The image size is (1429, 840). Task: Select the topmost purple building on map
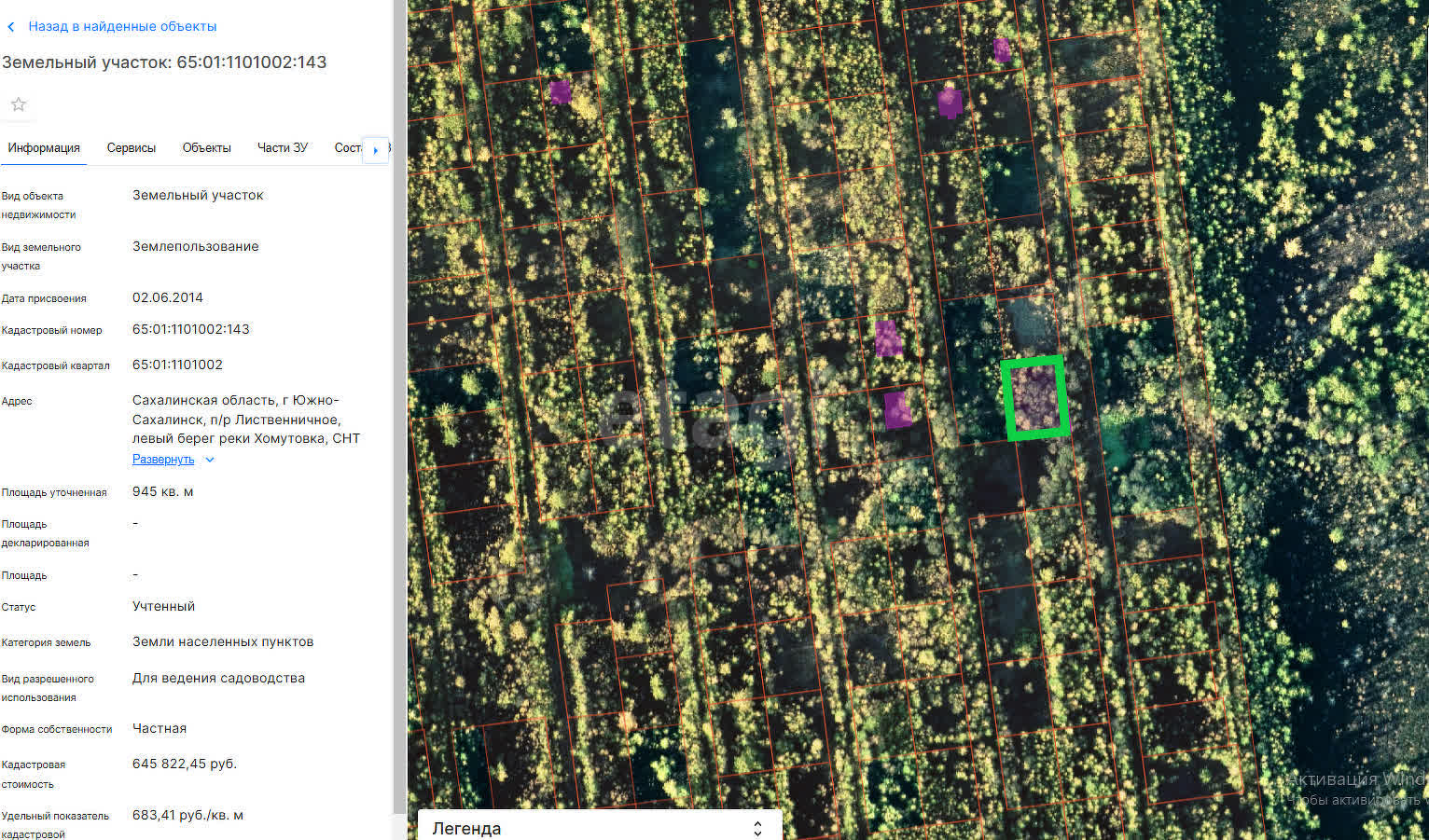click(1002, 49)
